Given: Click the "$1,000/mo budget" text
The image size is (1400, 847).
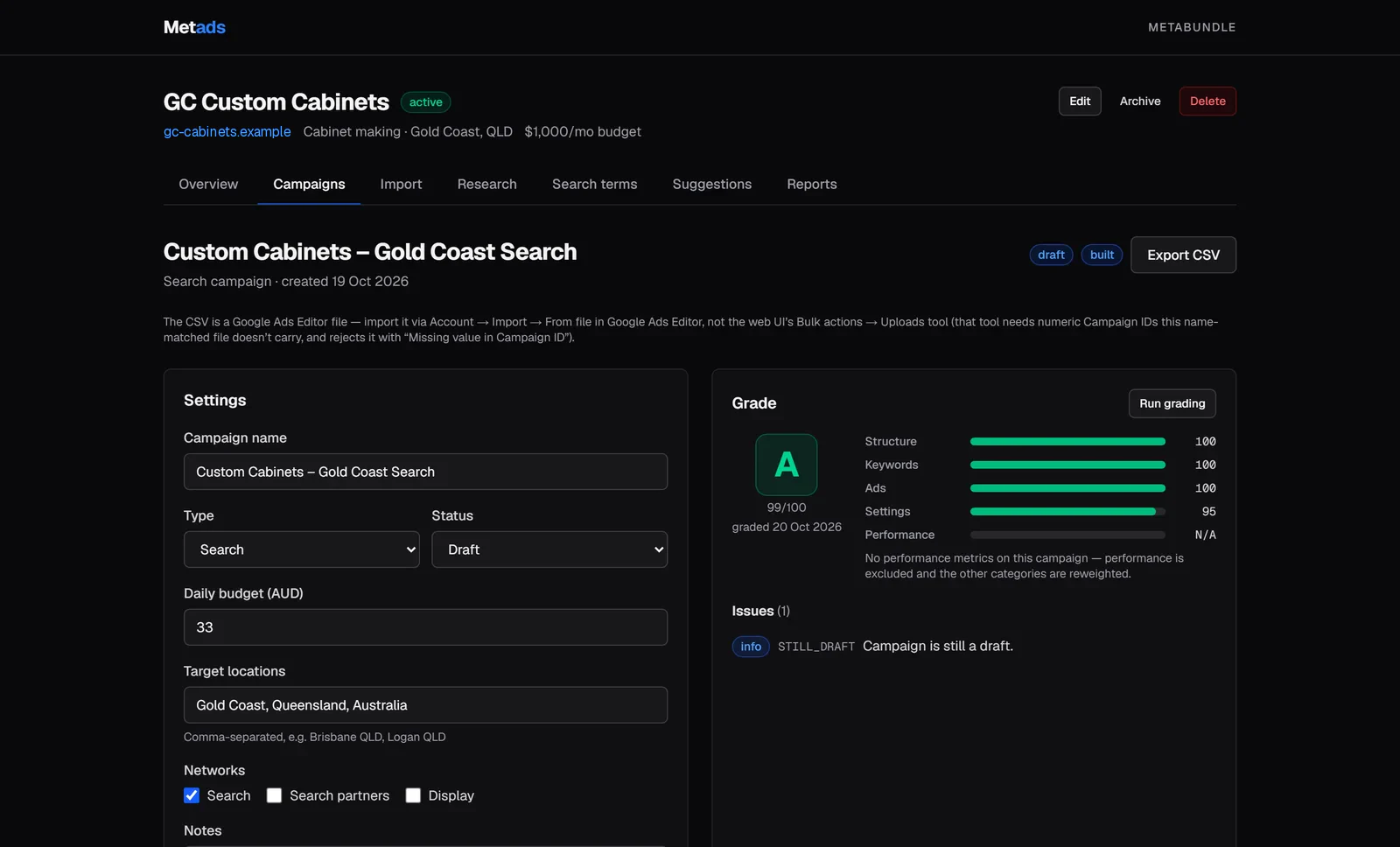Looking at the screenshot, I should click(583, 131).
